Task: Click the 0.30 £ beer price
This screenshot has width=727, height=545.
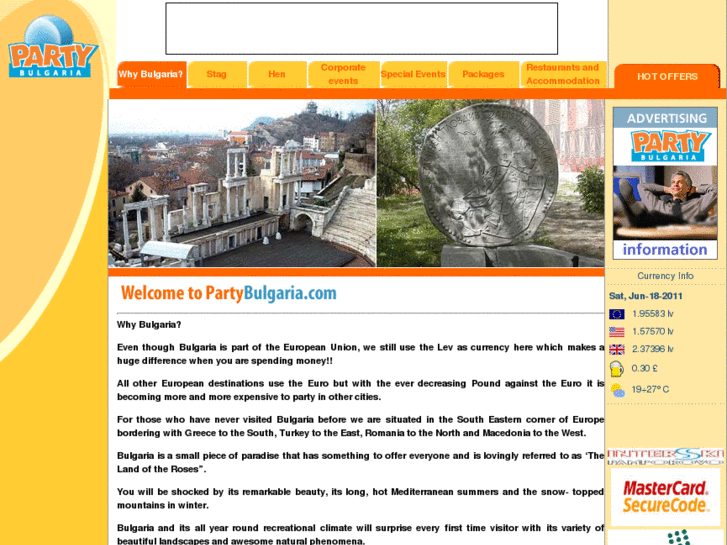Action: click(644, 369)
